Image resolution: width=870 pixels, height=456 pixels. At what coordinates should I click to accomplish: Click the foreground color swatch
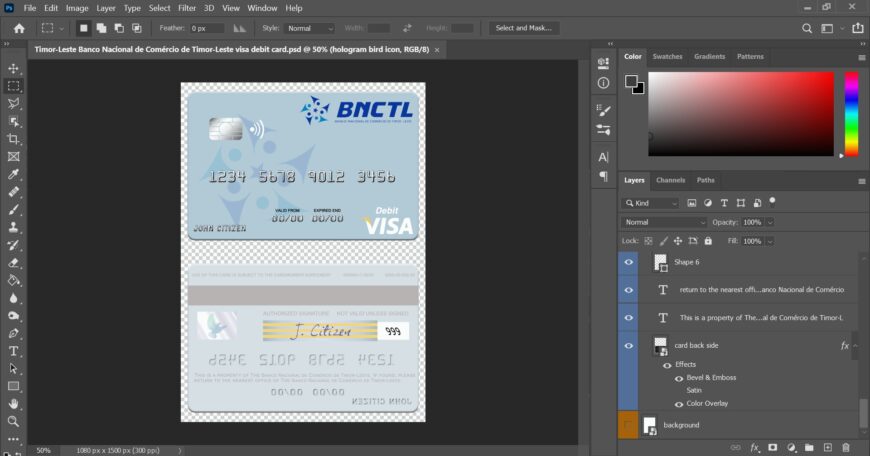tap(631, 82)
